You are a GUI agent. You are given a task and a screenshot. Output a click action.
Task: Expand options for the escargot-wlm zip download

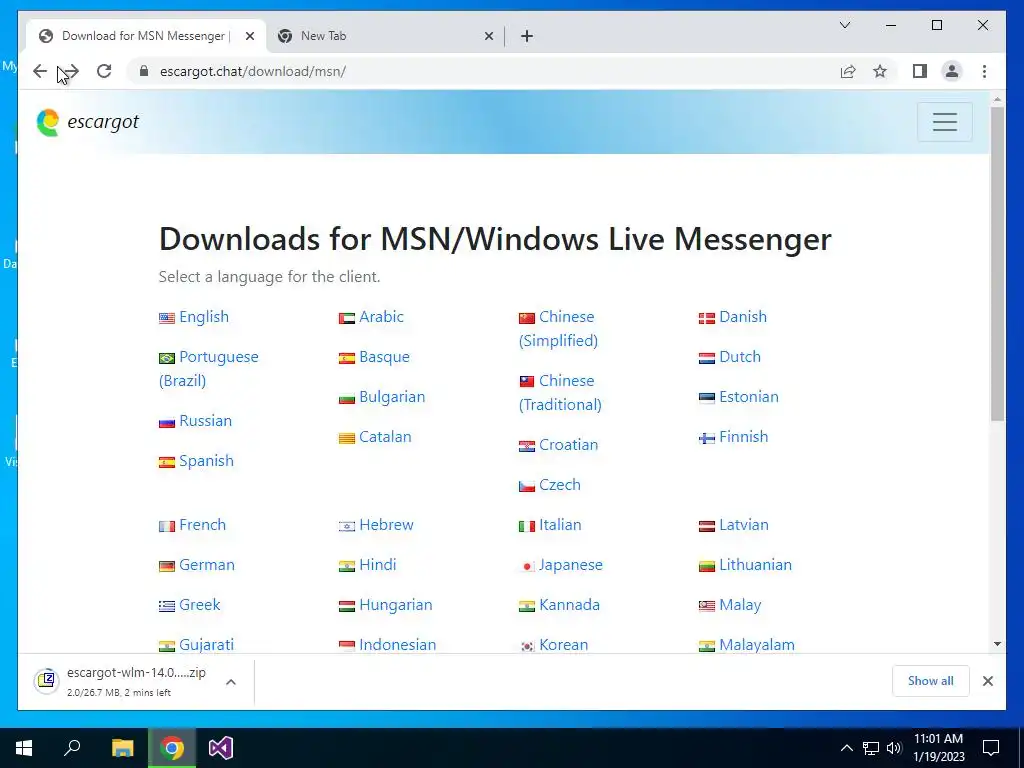231,681
